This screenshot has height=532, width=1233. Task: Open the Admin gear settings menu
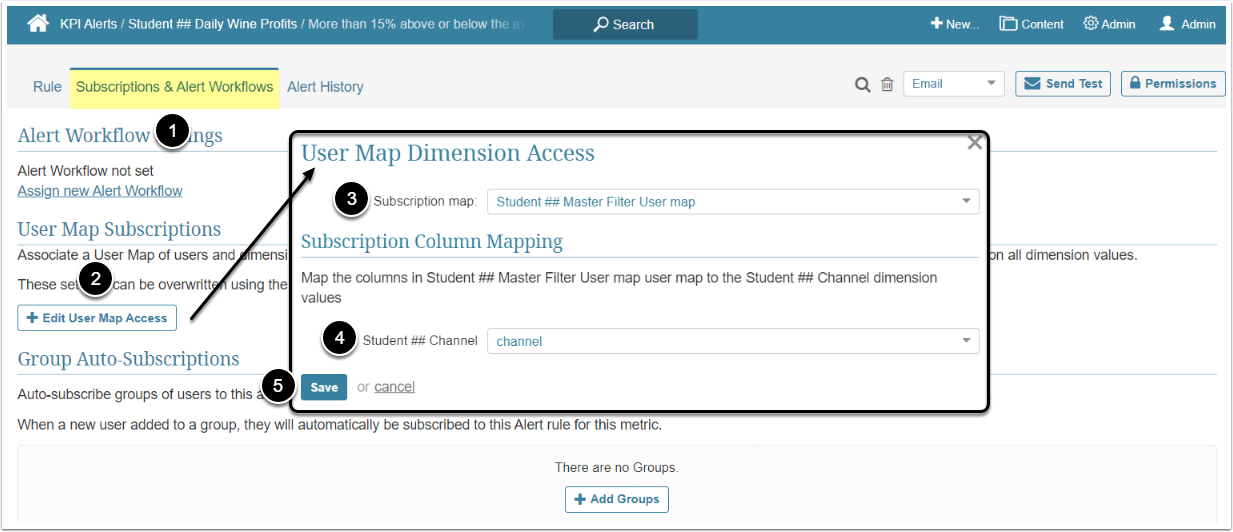coord(1109,24)
